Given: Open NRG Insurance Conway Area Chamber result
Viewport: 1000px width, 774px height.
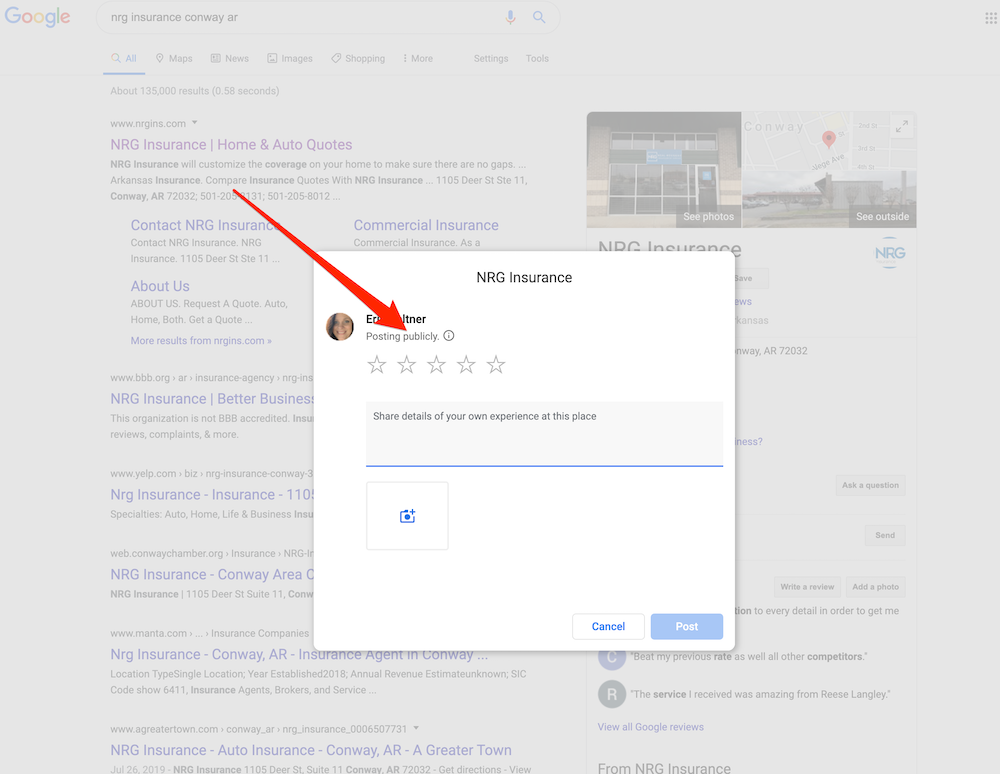Looking at the screenshot, I should (x=212, y=574).
